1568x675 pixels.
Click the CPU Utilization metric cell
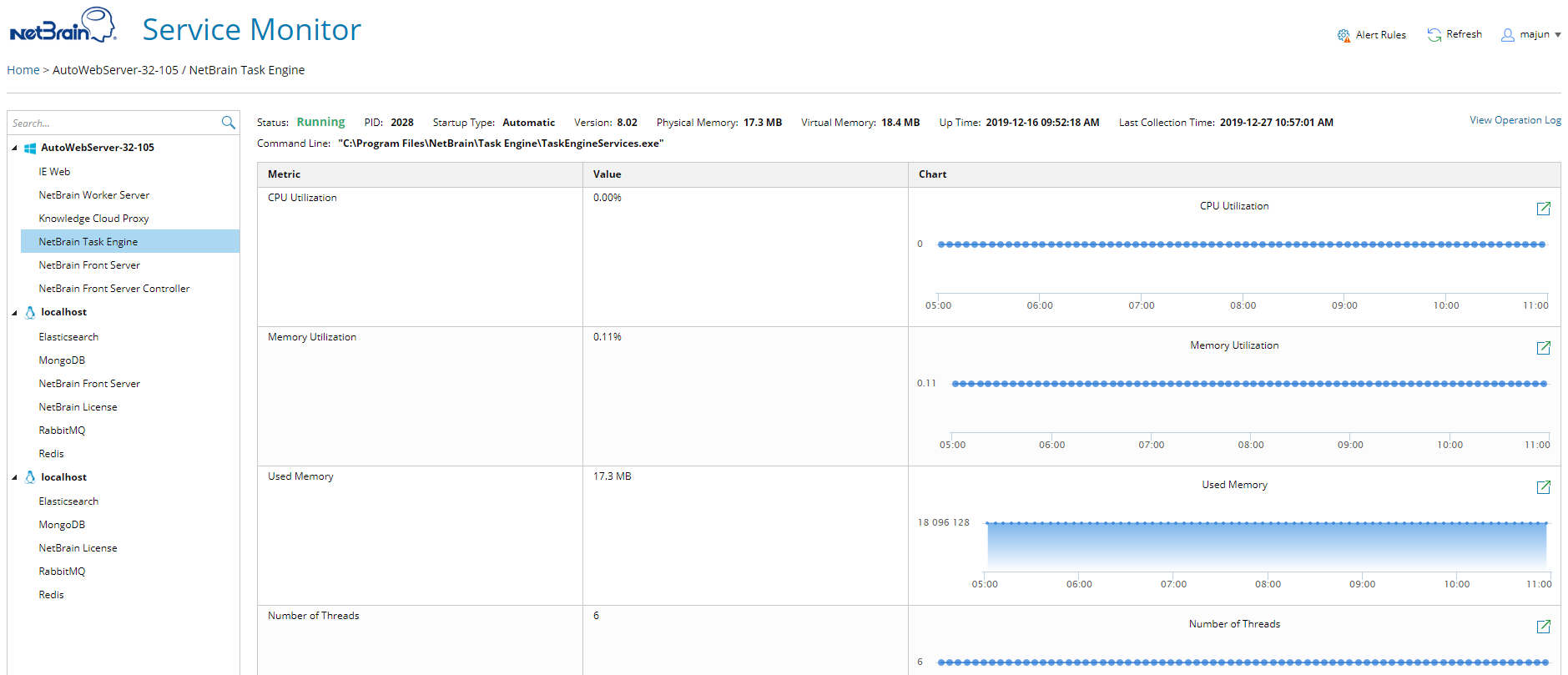pyautogui.click(x=420, y=257)
